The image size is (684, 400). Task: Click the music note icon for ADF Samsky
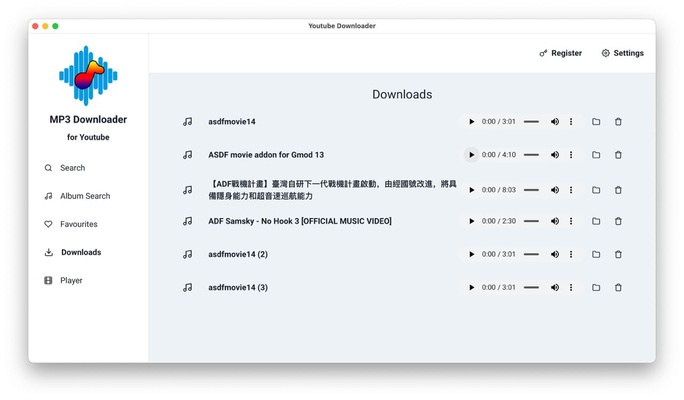(188, 221)
